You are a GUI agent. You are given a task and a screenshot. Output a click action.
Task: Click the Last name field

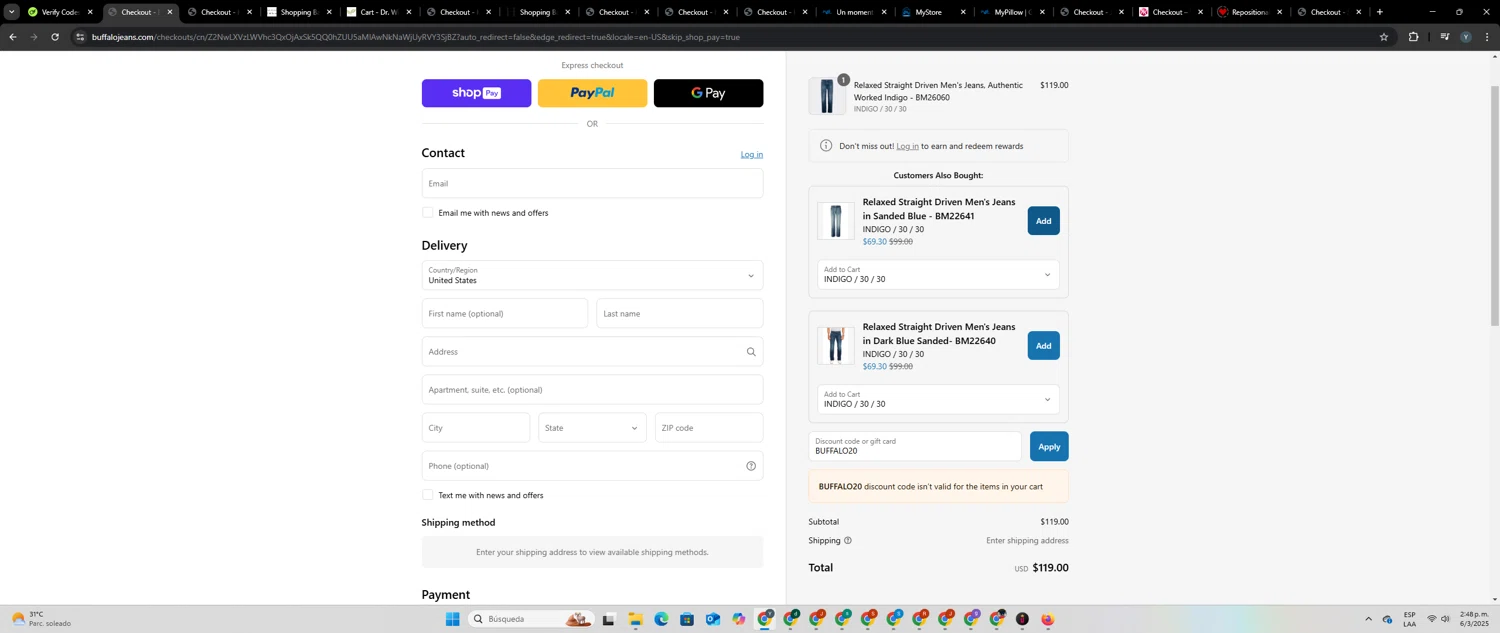click(680, 313)
